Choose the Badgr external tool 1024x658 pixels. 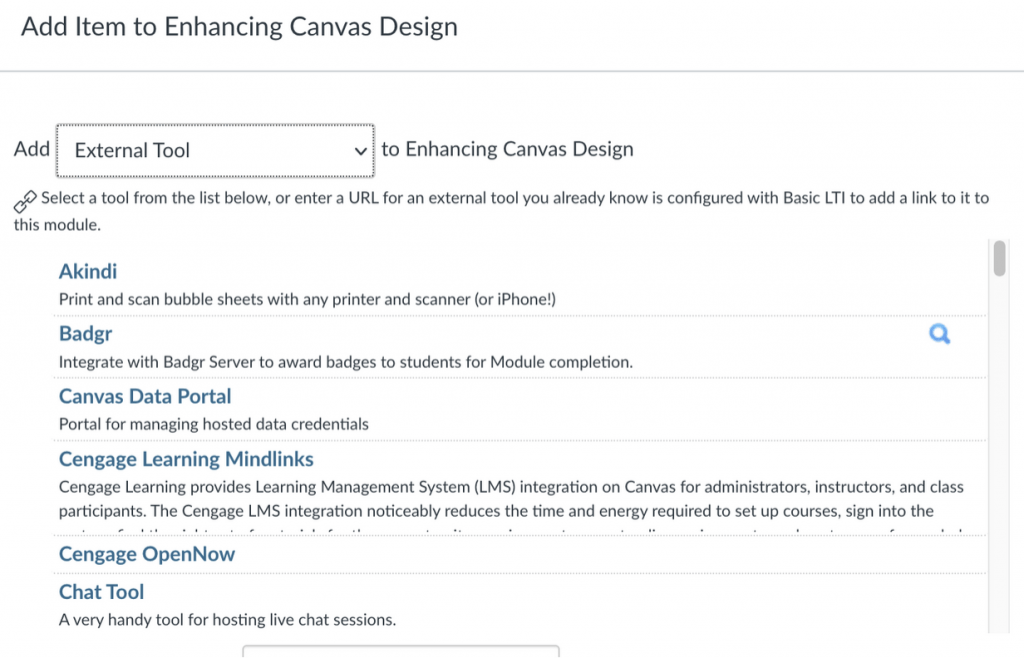[x=85, y=334]
